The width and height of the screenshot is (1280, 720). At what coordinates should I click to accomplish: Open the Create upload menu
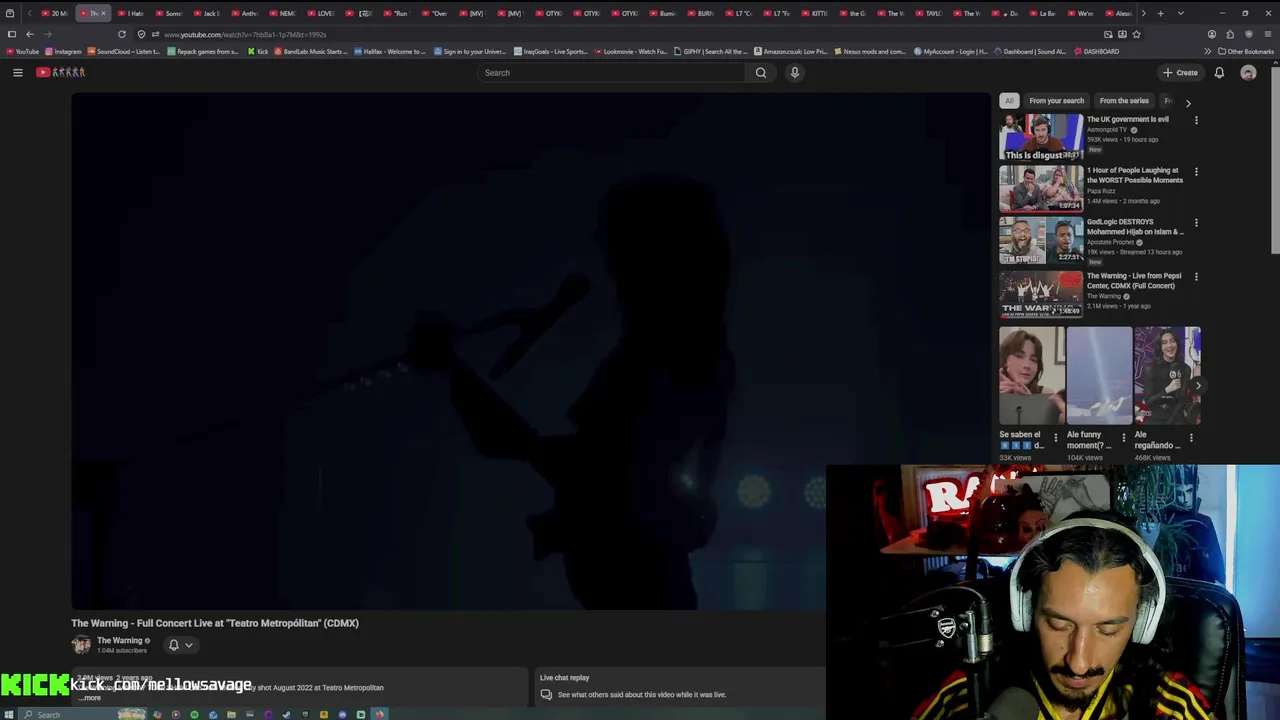click(x=1180, y=72)
